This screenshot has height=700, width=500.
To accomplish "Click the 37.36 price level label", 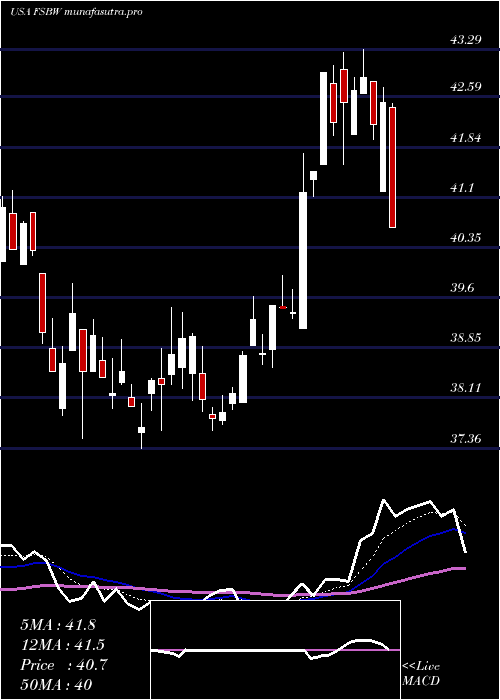I will 466,439.
